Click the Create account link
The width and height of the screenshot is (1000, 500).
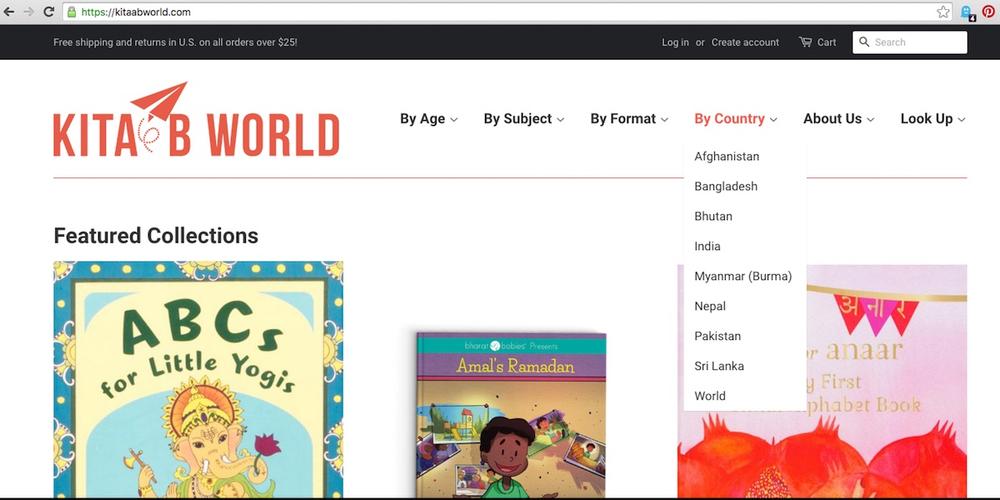[745, 42]
